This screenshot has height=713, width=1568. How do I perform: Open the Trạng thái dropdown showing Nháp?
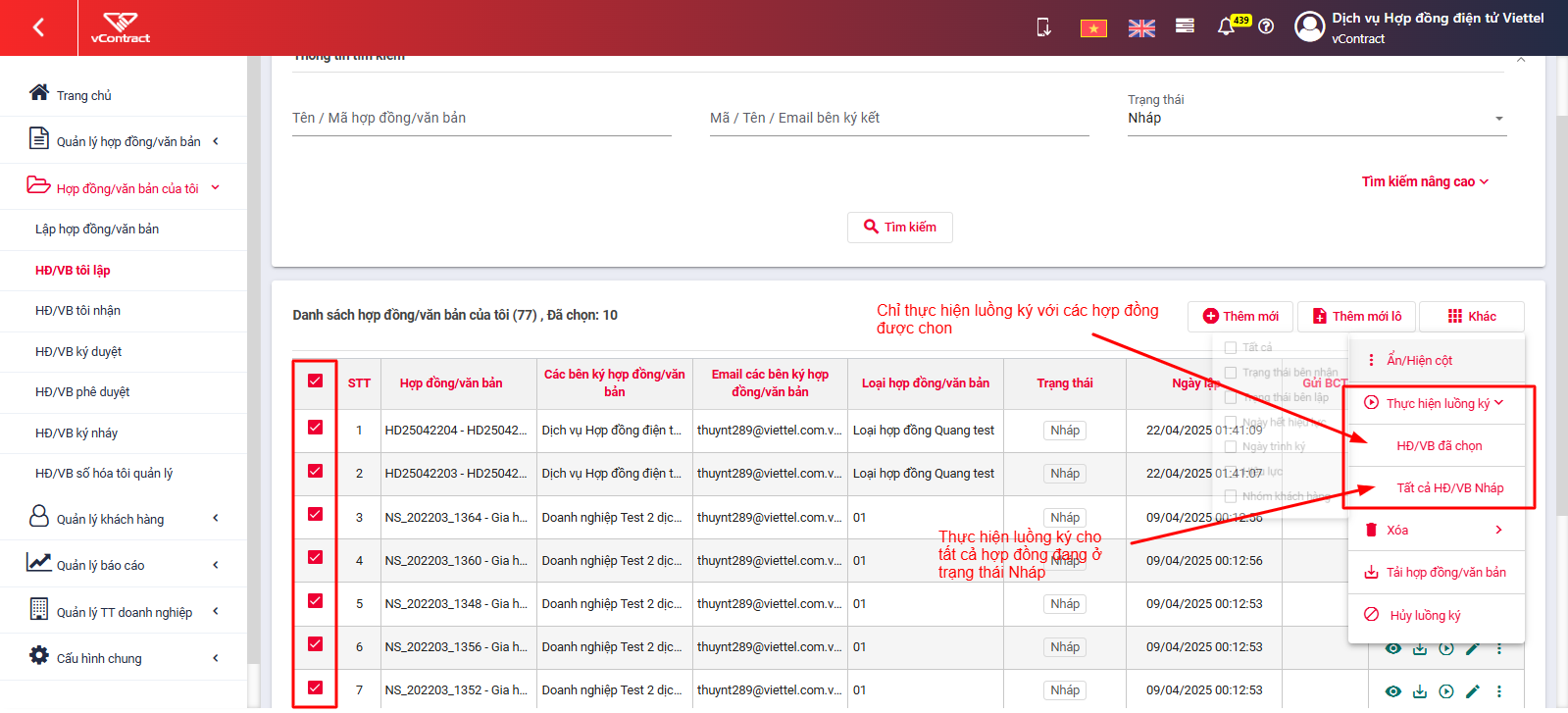coord(1316,118)
